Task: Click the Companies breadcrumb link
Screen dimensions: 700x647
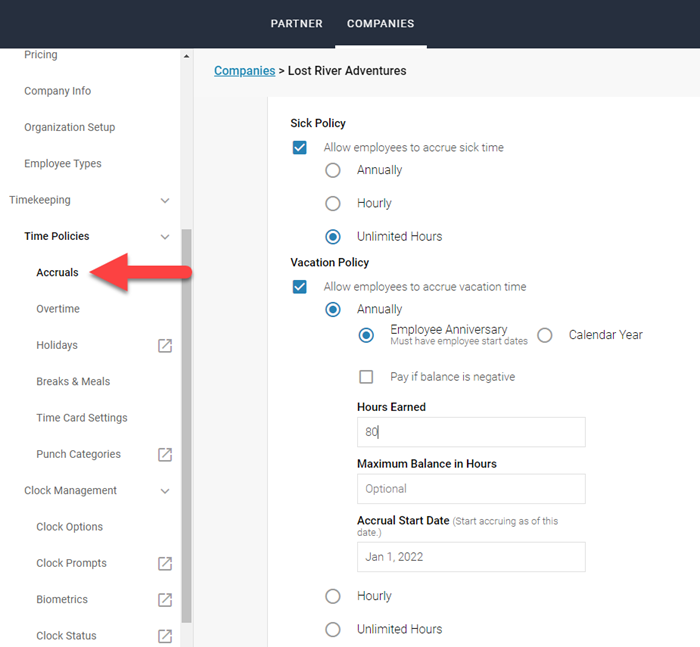Action: coord(244,71)
